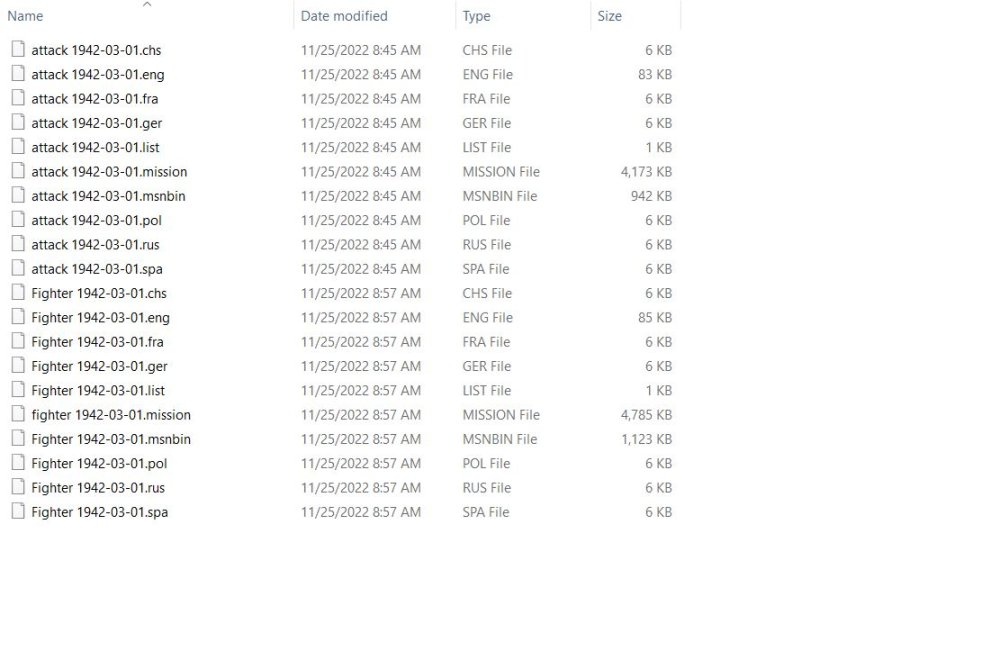This screenshot has width=1000, height=669.
Task: Click file name attack 1942-03-01.msnbin
Action: point(108,195)
